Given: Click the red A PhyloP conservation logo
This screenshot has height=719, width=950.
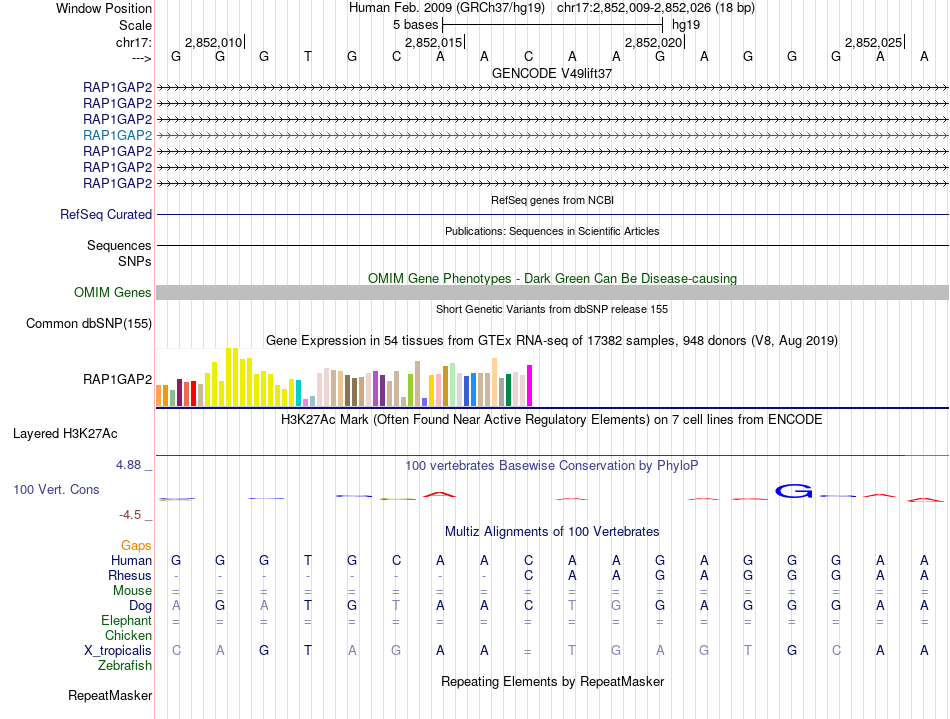Looking at the screenshot, I should click(439, 494).
